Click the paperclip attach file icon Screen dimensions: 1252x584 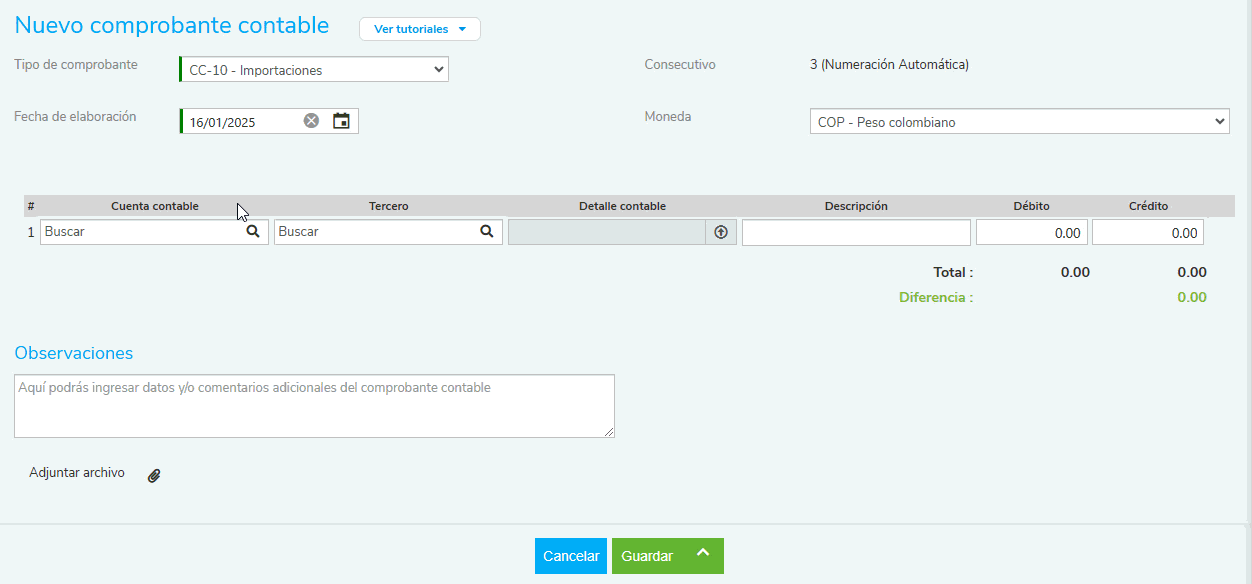coord(154,476)
